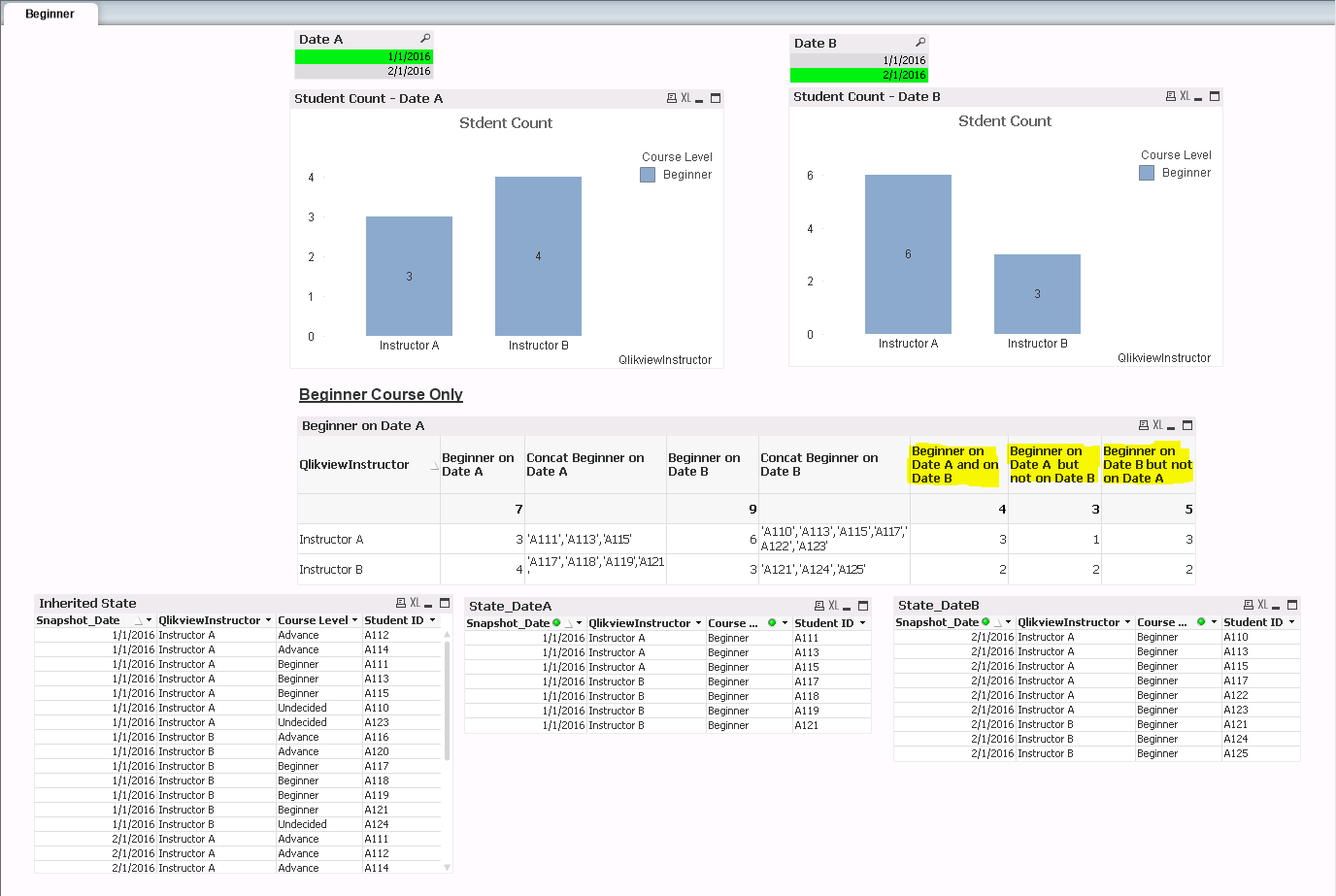This screenshot has width=1336, height=896.
Task: Send Beginner on Date A table to Excel
Action: tap(1157, 425)
